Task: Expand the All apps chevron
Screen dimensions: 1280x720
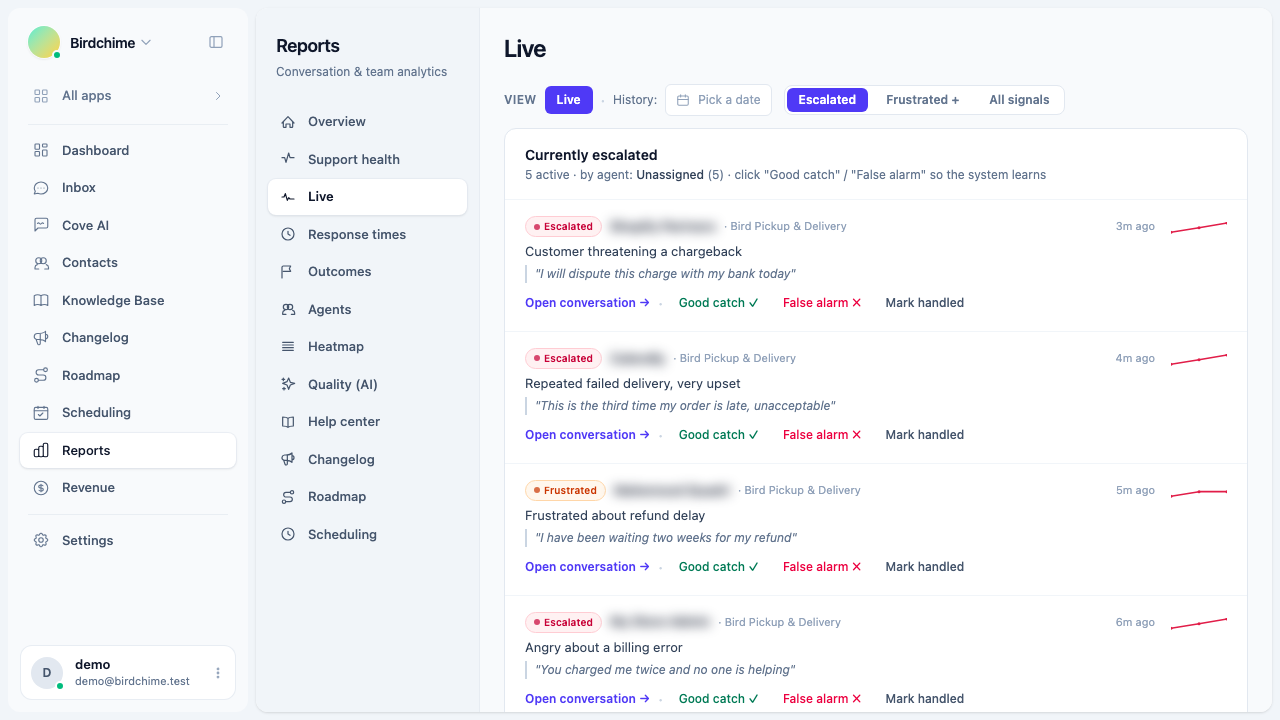Action: pos(218,96)
